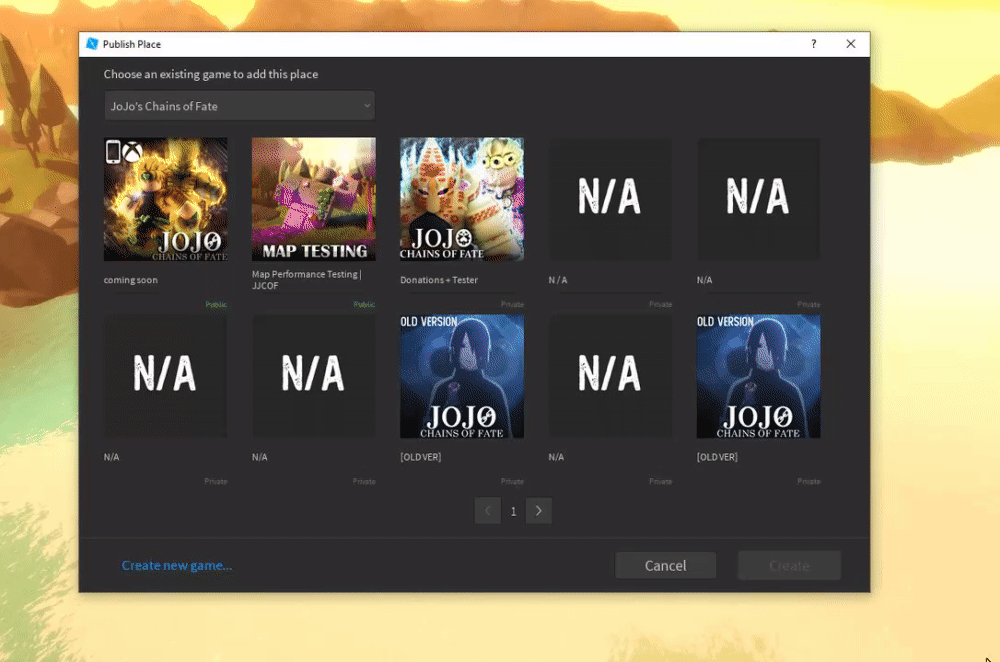Click the Roblox Studio icon in the title bar

[92, 43]
